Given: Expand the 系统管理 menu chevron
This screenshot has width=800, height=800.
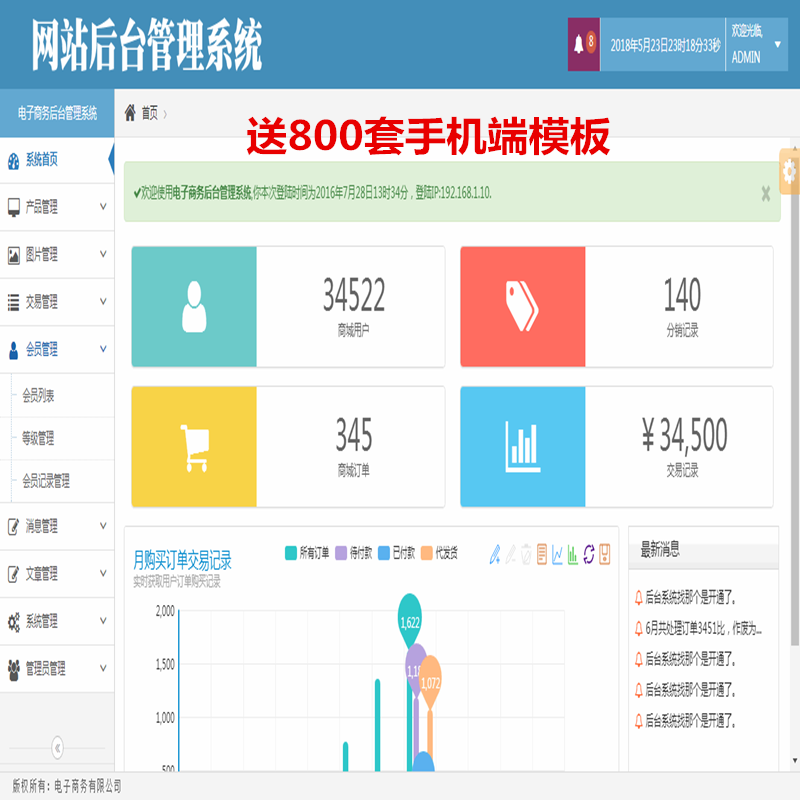Looking at the screenshot, I should (x=103, y=620).
